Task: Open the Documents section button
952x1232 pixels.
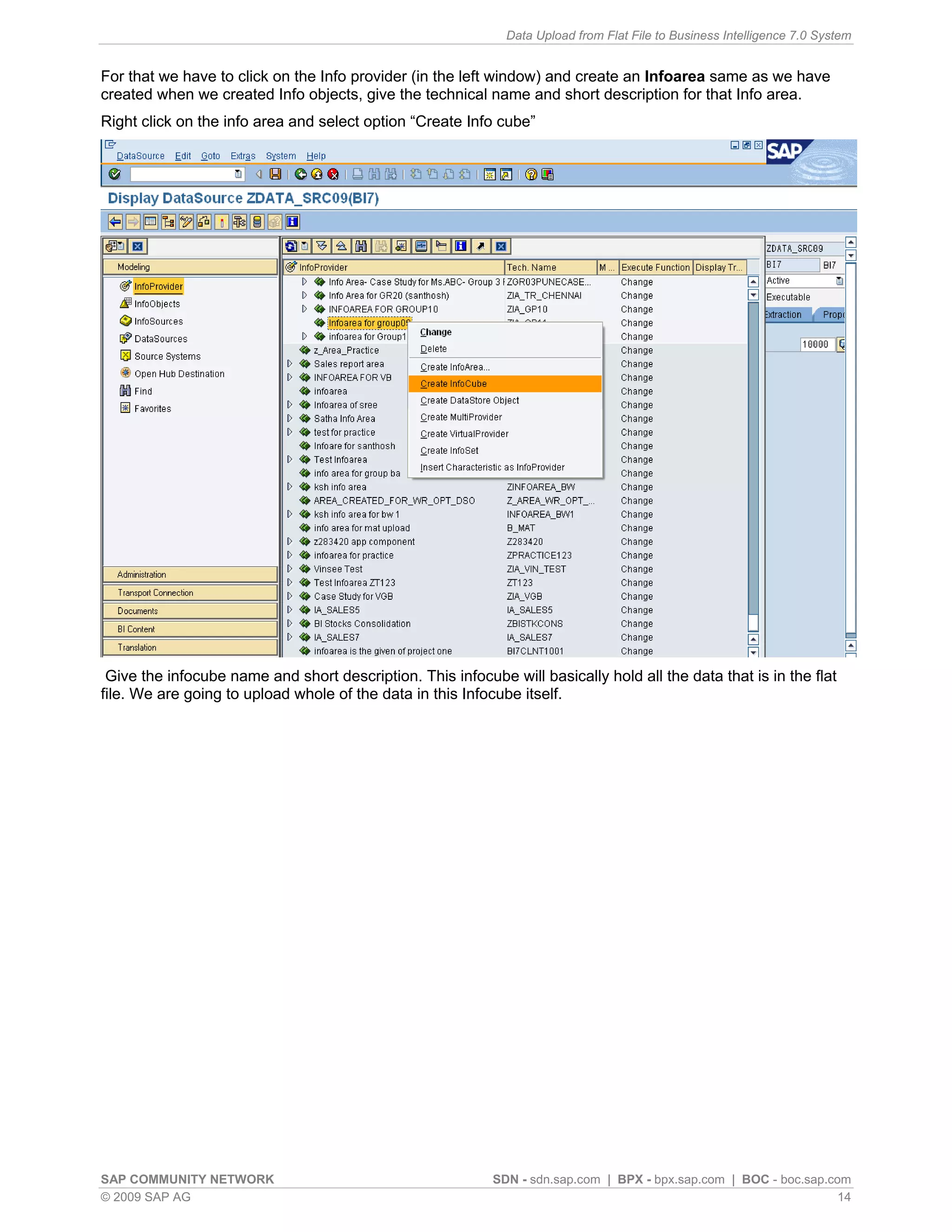Action: coord(190,611)
